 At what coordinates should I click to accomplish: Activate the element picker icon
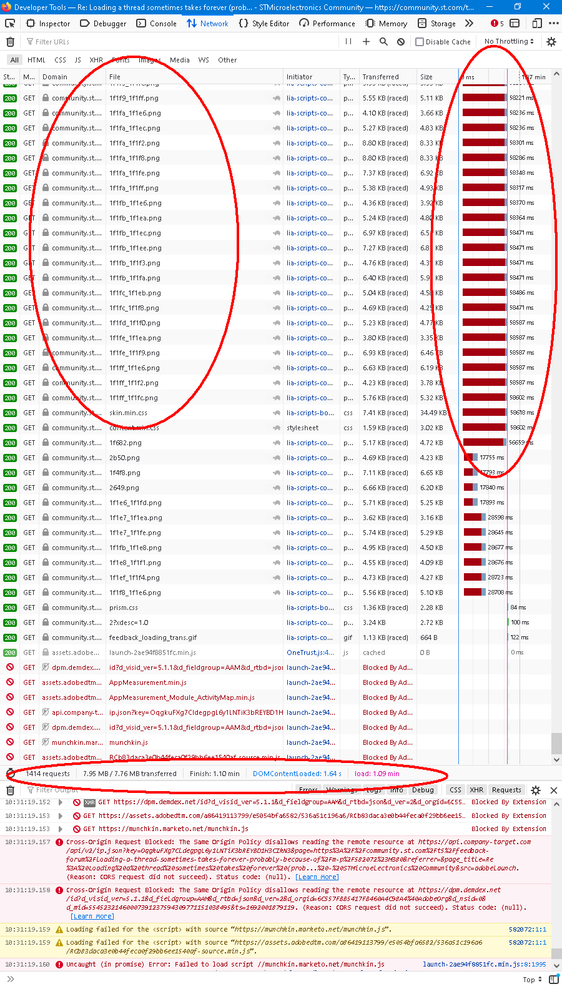click(10, 24)
